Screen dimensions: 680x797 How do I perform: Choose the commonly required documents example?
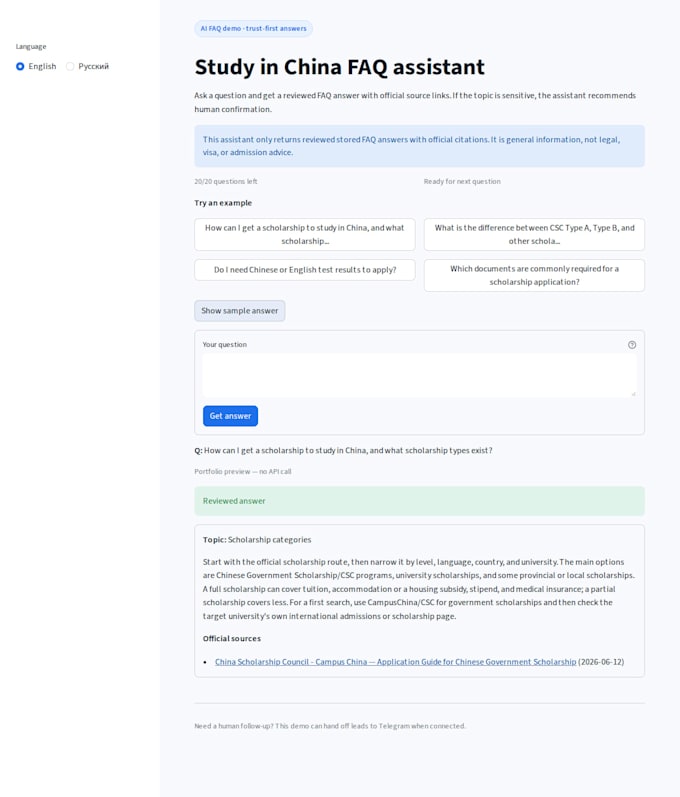[x=534, y=275]
